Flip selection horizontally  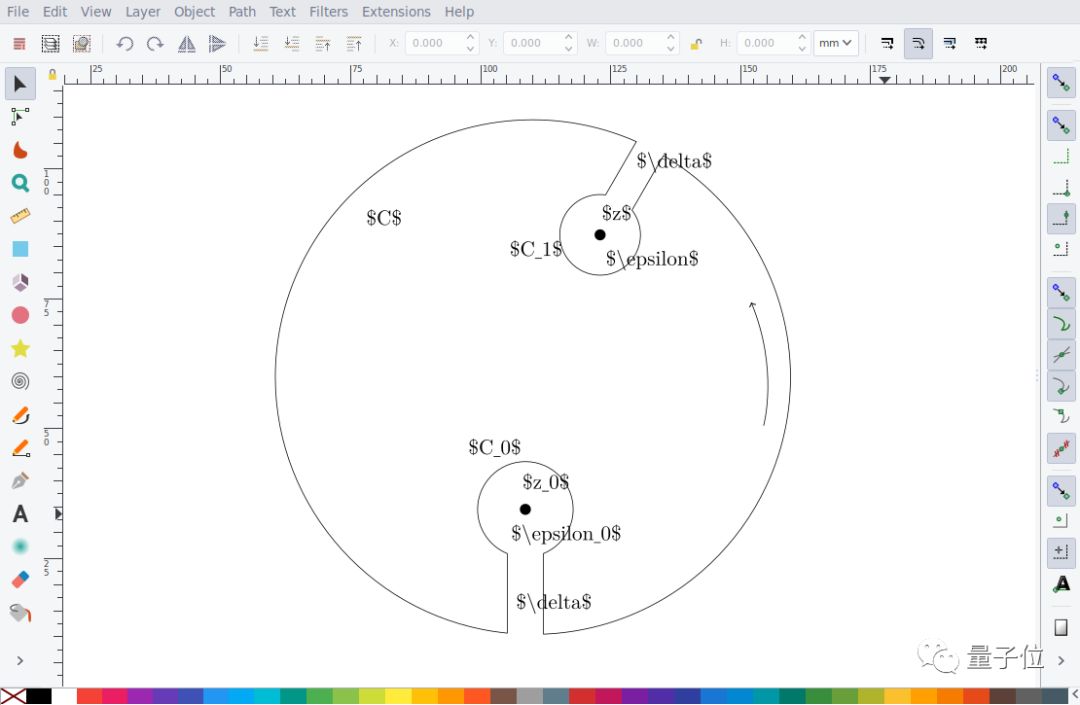click(186, 43)
